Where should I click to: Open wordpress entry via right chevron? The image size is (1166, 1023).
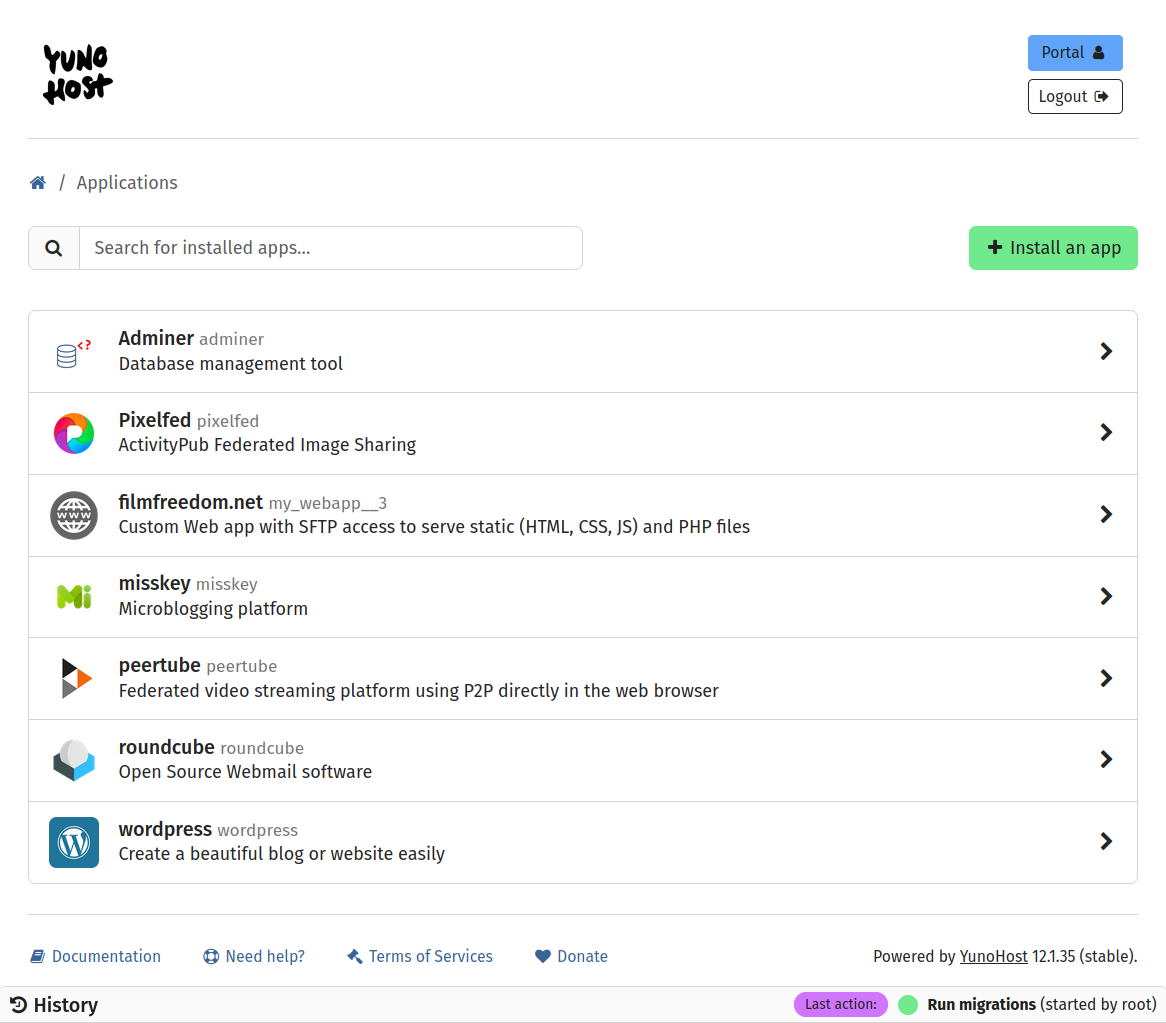[x=1106, y=842]
